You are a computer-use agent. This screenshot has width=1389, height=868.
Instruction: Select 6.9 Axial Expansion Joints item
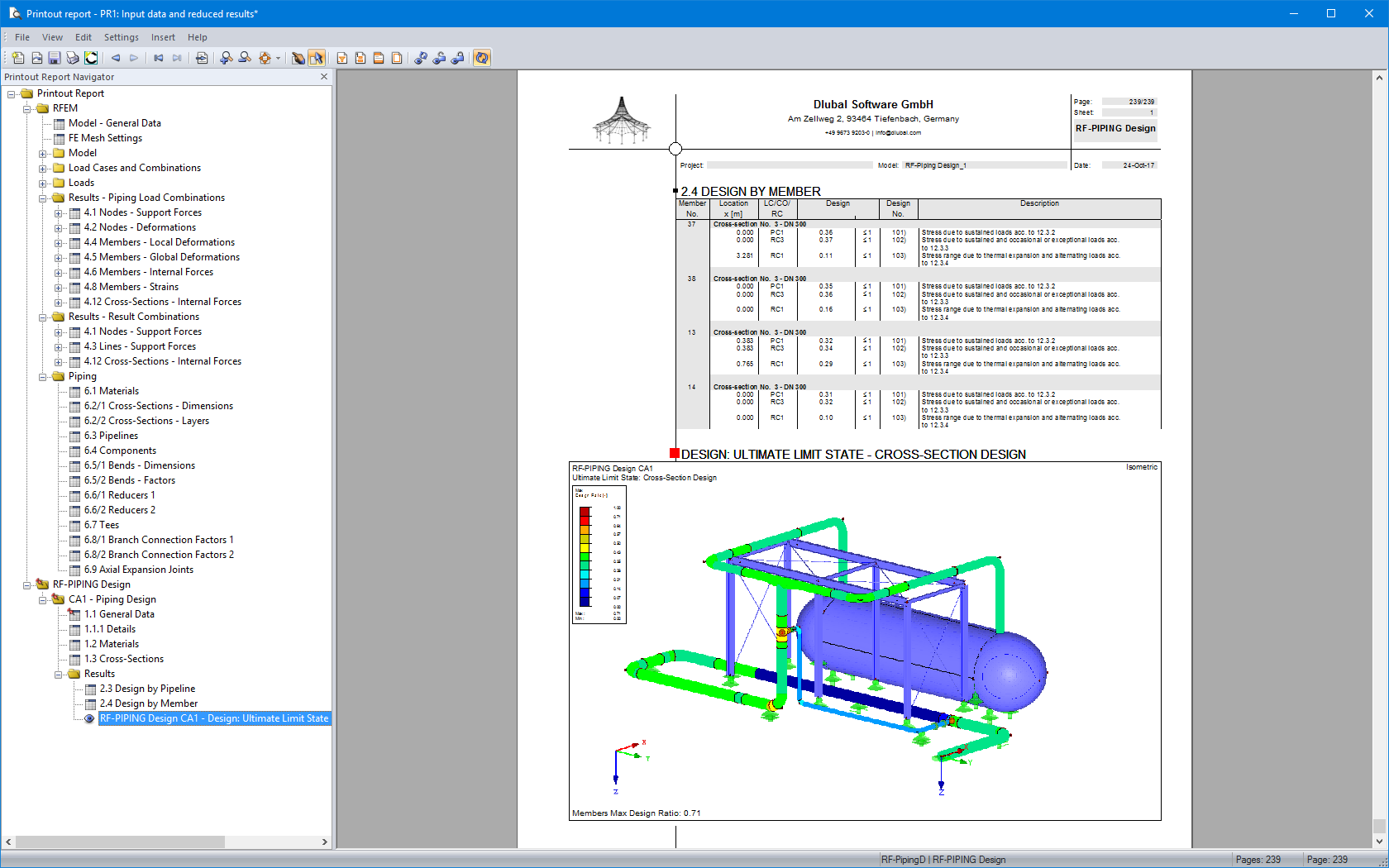[139, 570]
